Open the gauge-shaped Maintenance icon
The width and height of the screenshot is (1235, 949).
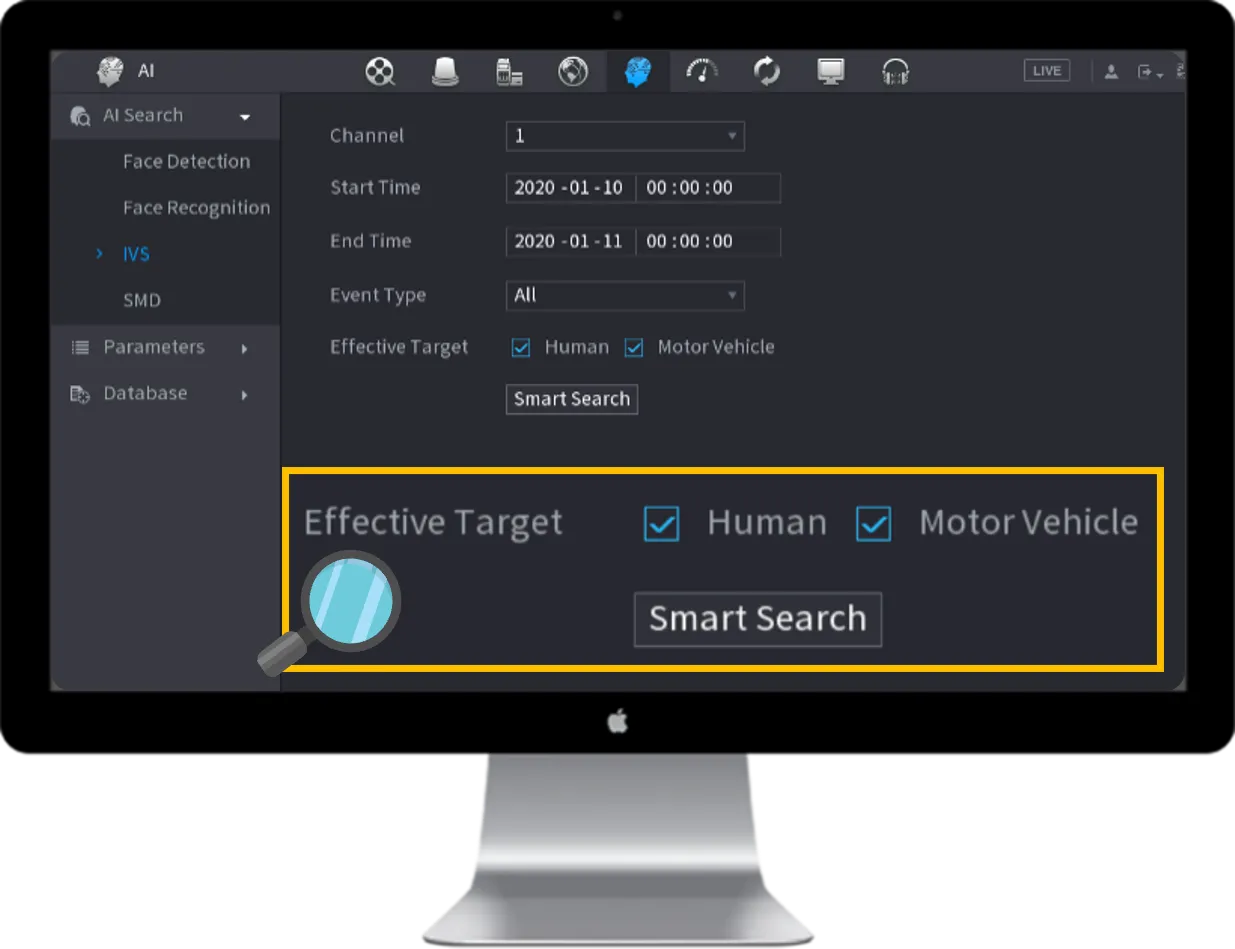(702, 72)
